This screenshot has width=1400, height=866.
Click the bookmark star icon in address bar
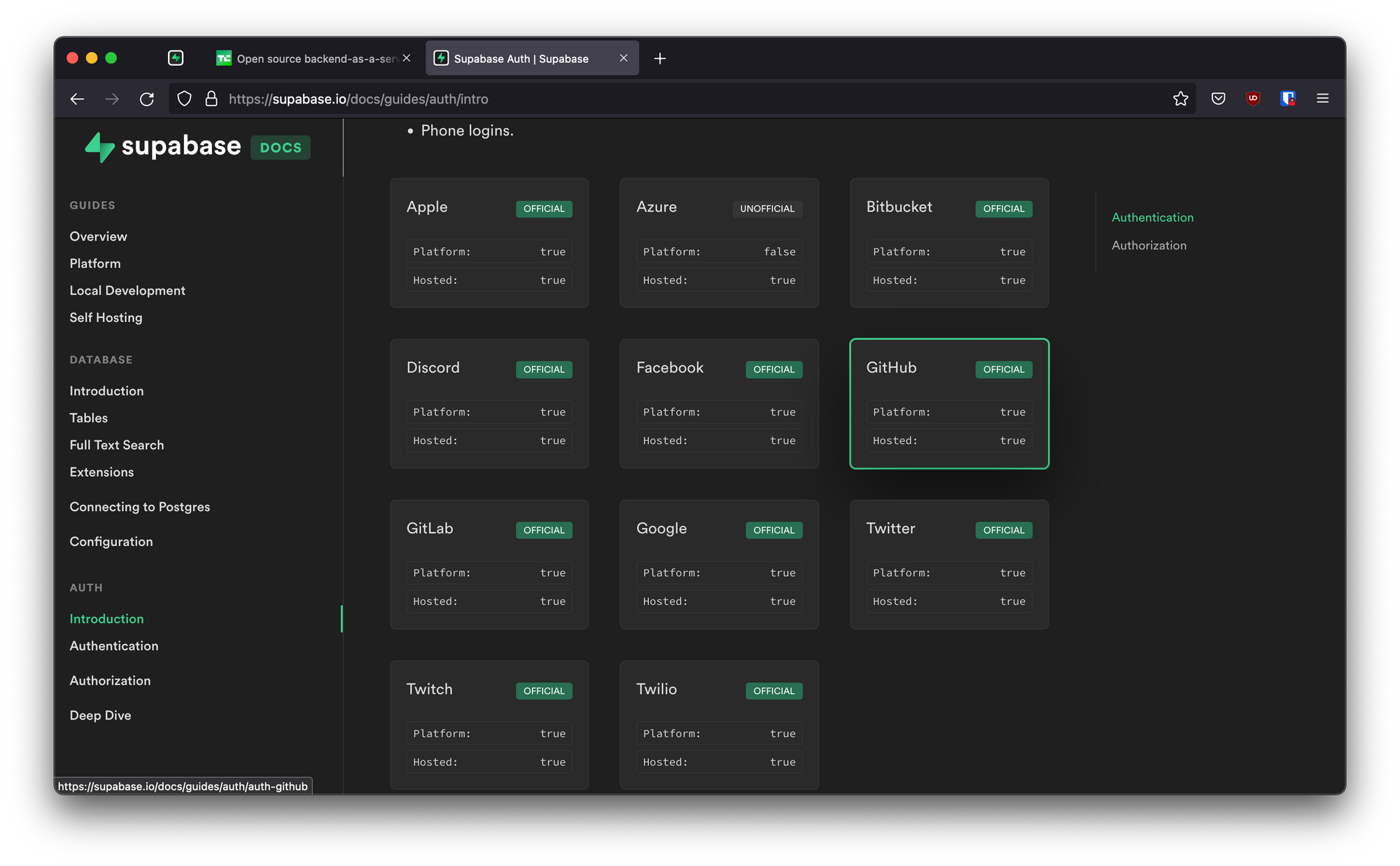click(x=1180, y=98)
